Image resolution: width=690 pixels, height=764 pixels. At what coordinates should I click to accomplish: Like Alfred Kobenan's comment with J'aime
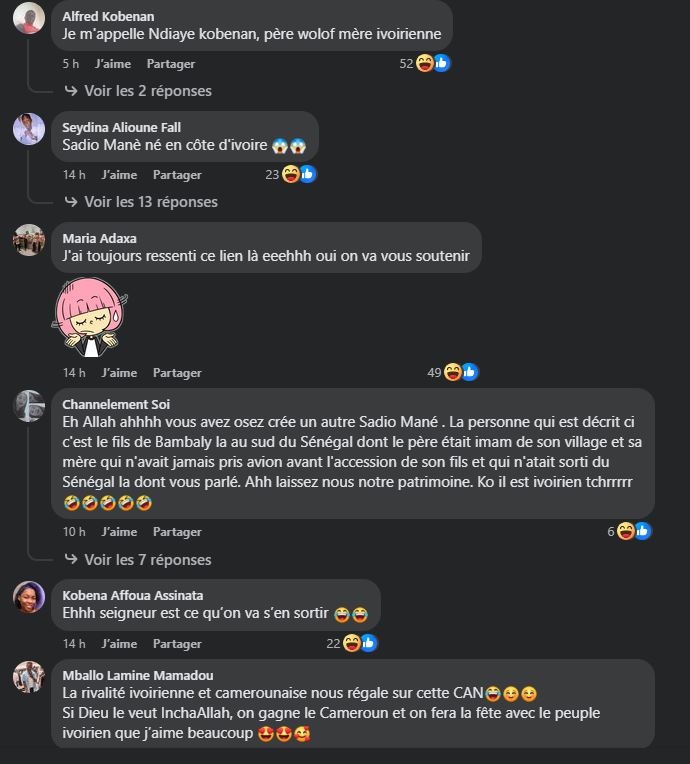[113, 64]
